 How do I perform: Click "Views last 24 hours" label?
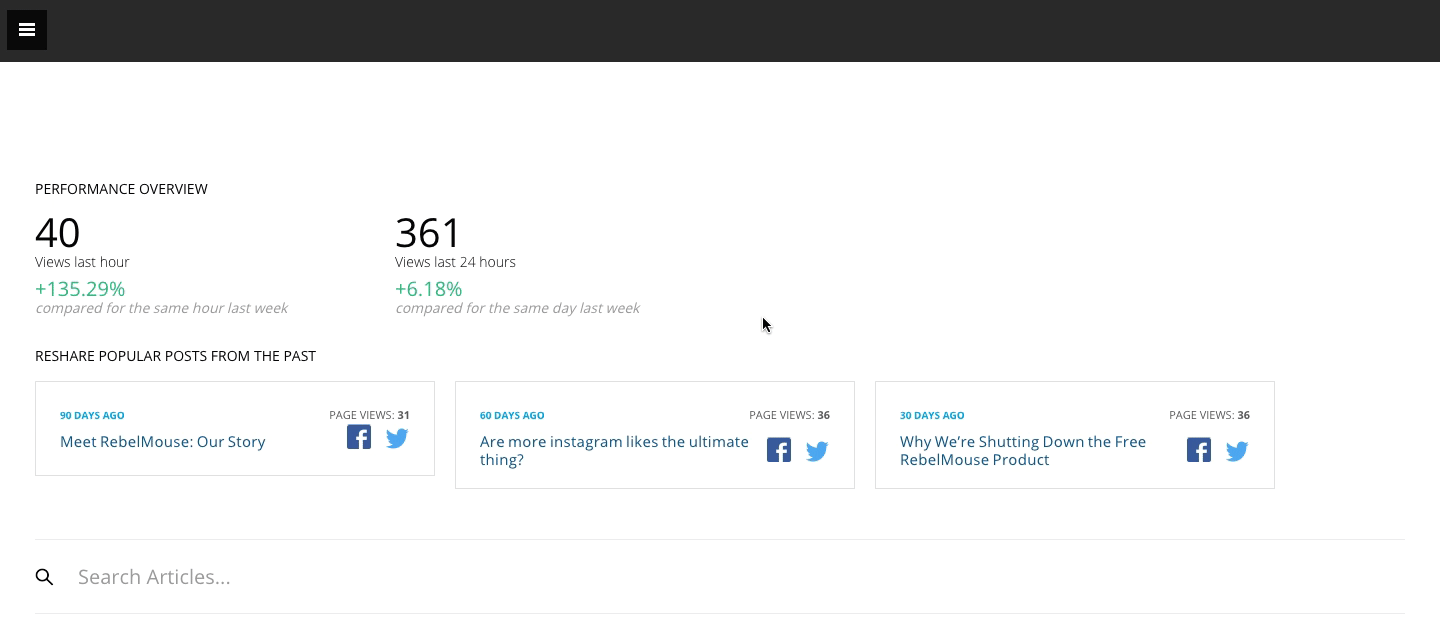tap(455, 262)
